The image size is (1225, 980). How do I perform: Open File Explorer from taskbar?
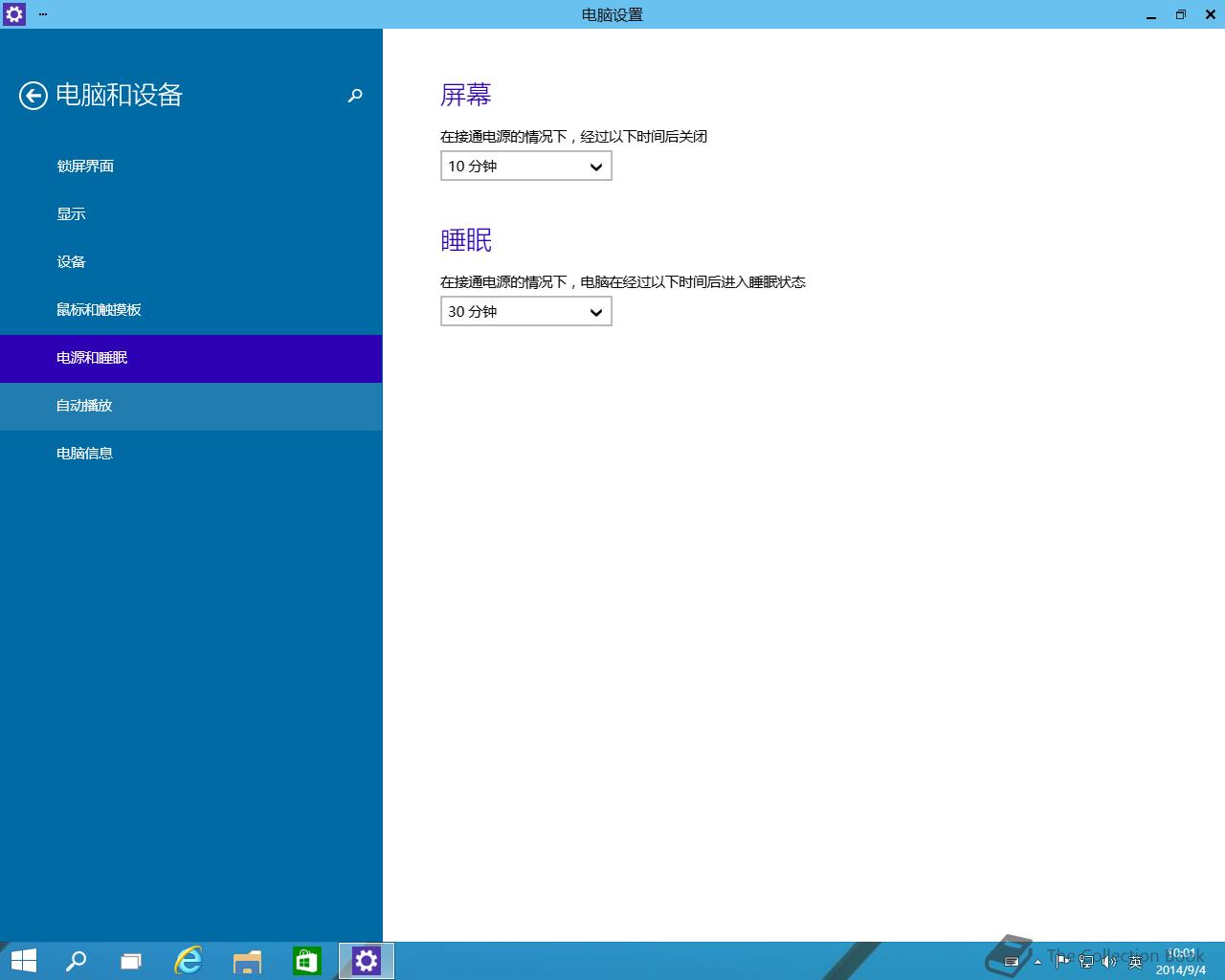pyautogui.click(x=248, y=961)
